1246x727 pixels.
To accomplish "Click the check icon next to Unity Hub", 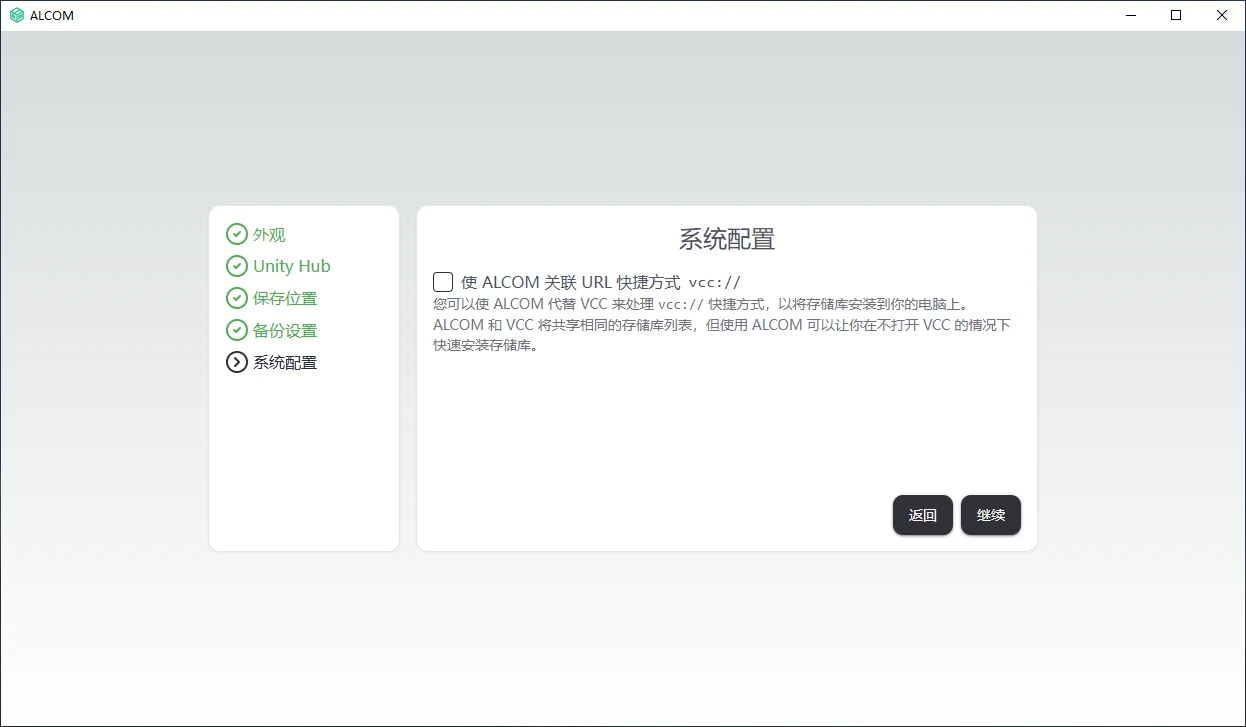I will click(237, 266).
